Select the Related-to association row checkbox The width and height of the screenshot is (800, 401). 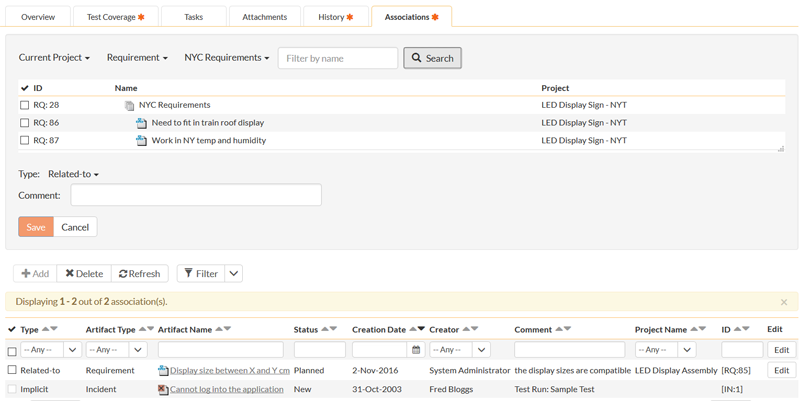tap(12, 370)
